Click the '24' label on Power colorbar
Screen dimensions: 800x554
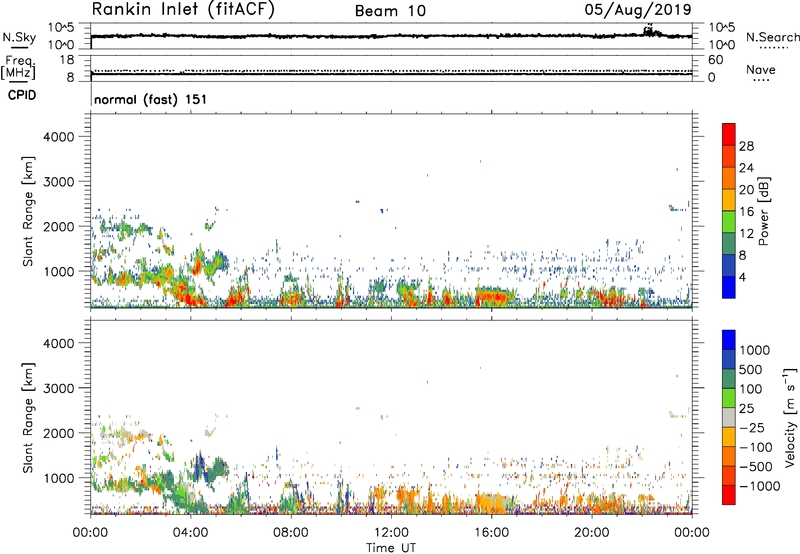tap(746, 168)
